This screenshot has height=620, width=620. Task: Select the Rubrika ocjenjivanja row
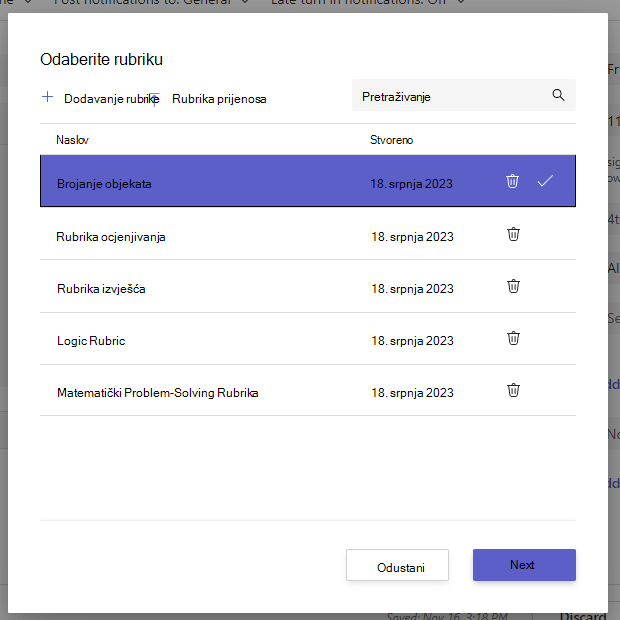[308, 234]
